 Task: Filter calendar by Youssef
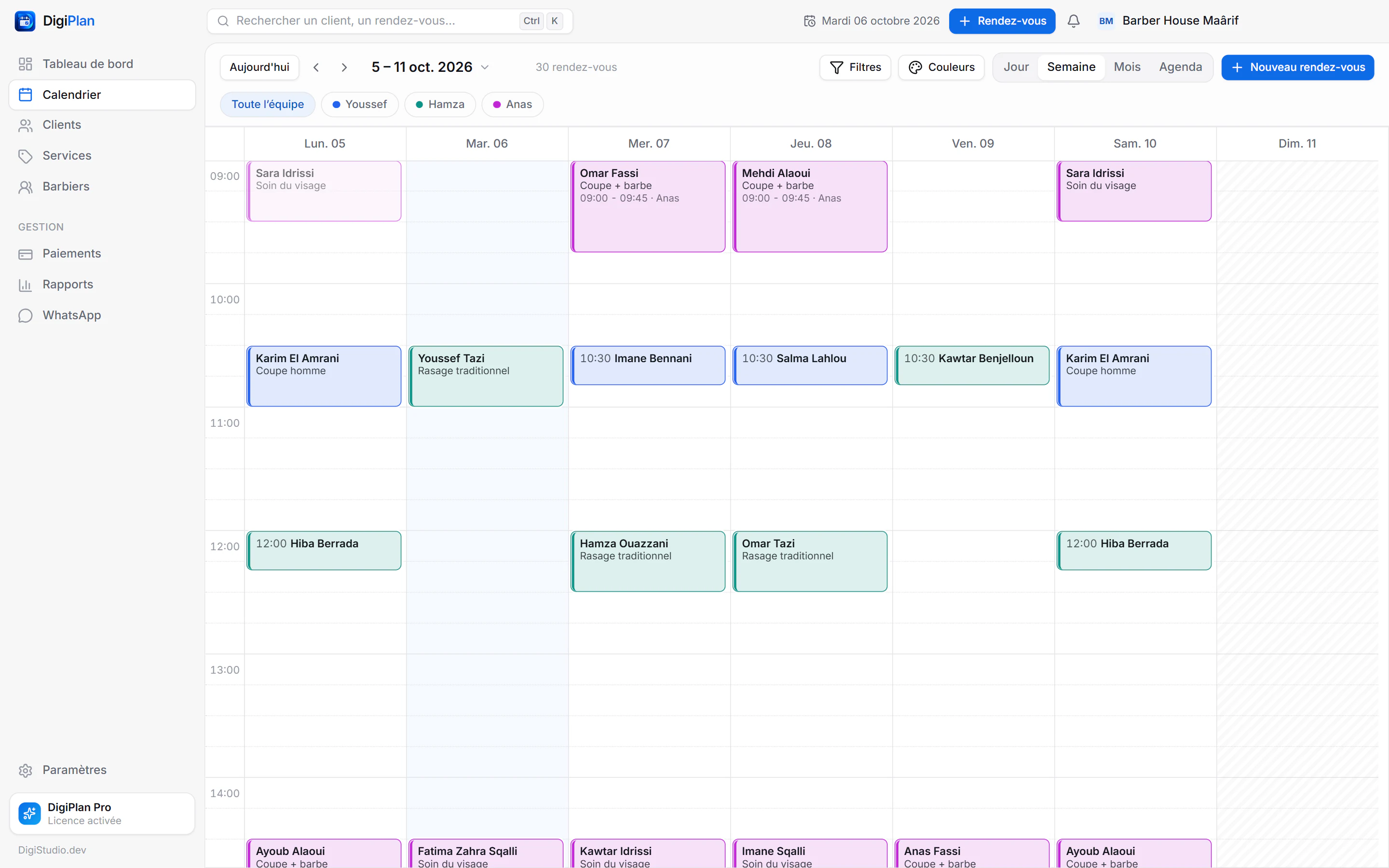pos(359,105)
